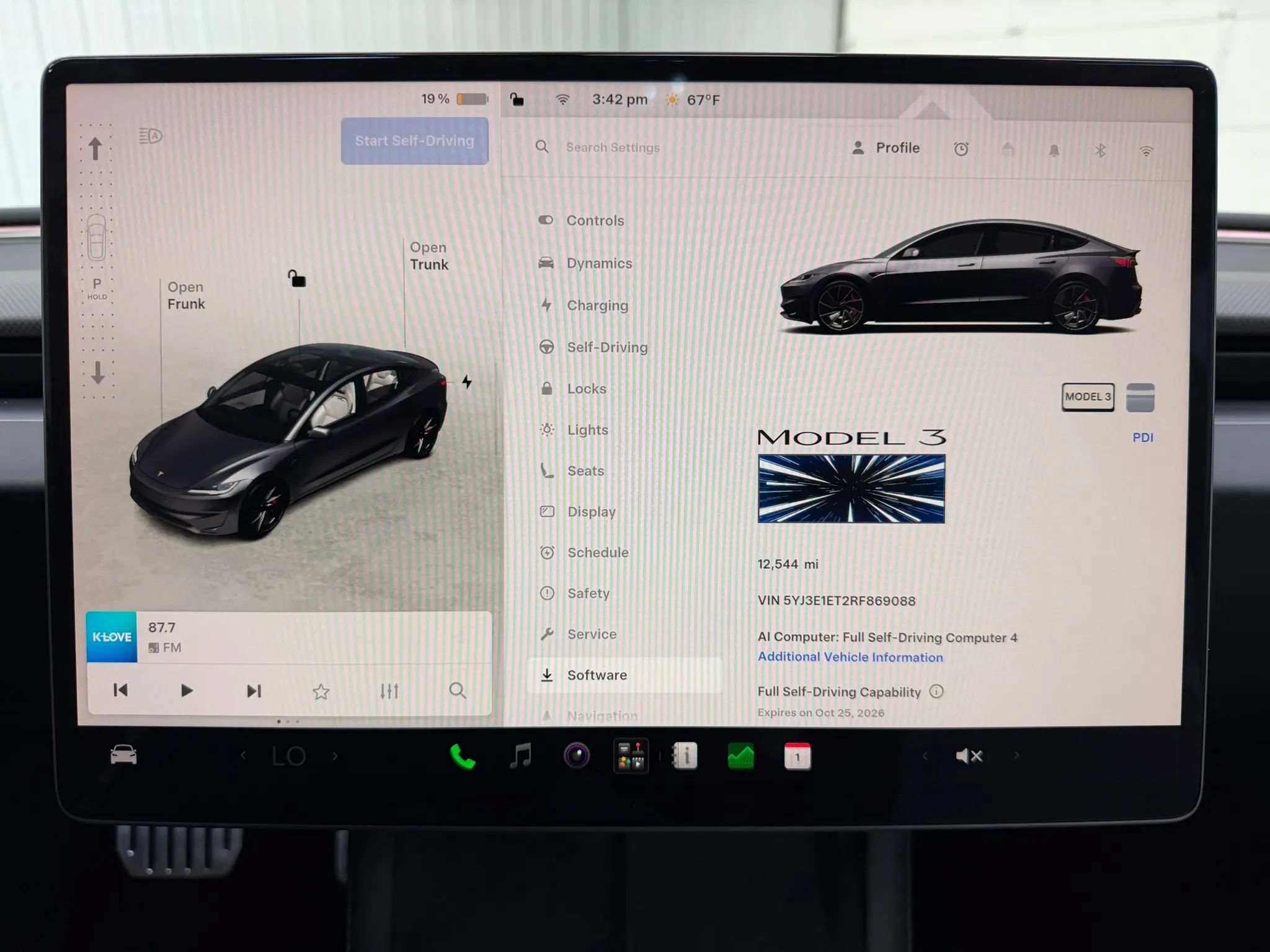1270x952 pixels.
Task: Tap the padlock icon in the status bar
Action: pyautogui.click(x=517, y=99)
